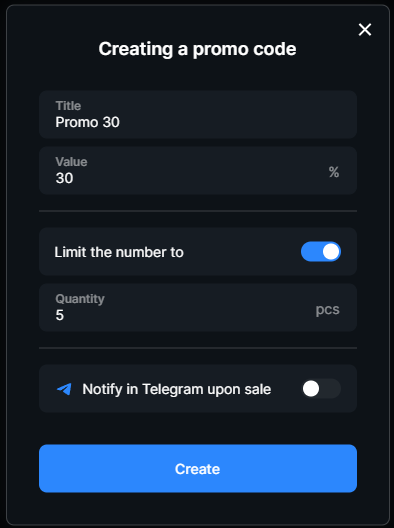This screenshot has height=528, width=394.
Task: Select the Promo 30 text in Title
Action: click(88, 122)
